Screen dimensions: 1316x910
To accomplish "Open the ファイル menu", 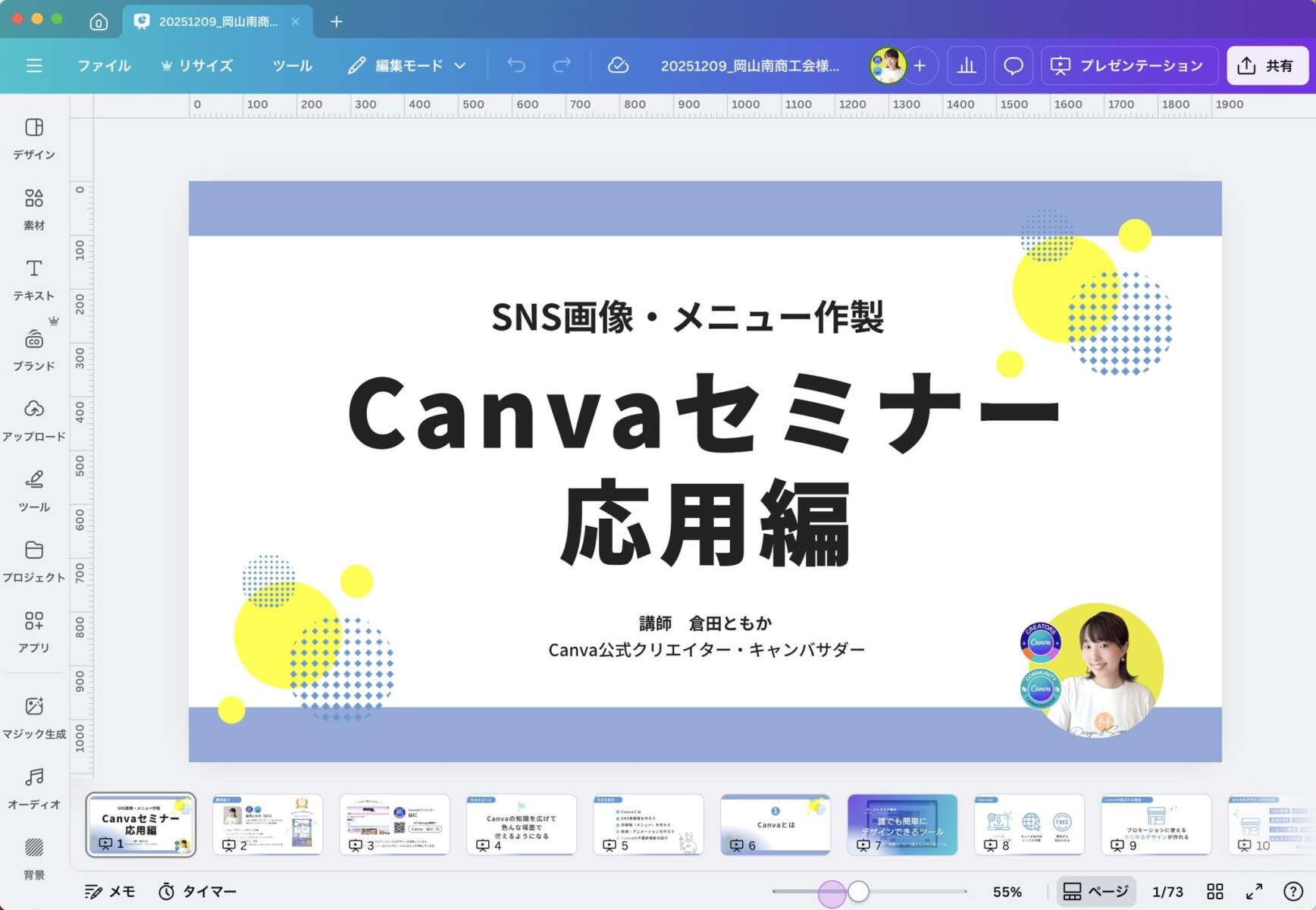I will tap(104, 66).
